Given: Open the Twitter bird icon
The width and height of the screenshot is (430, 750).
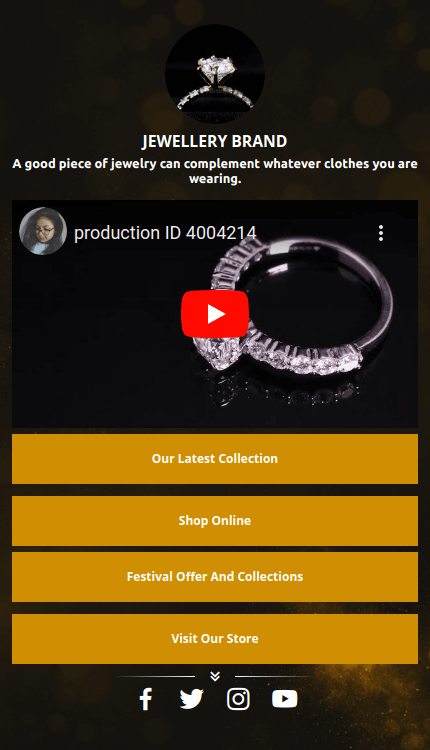Looking at the screenshot, I should [x=191, y=699].
